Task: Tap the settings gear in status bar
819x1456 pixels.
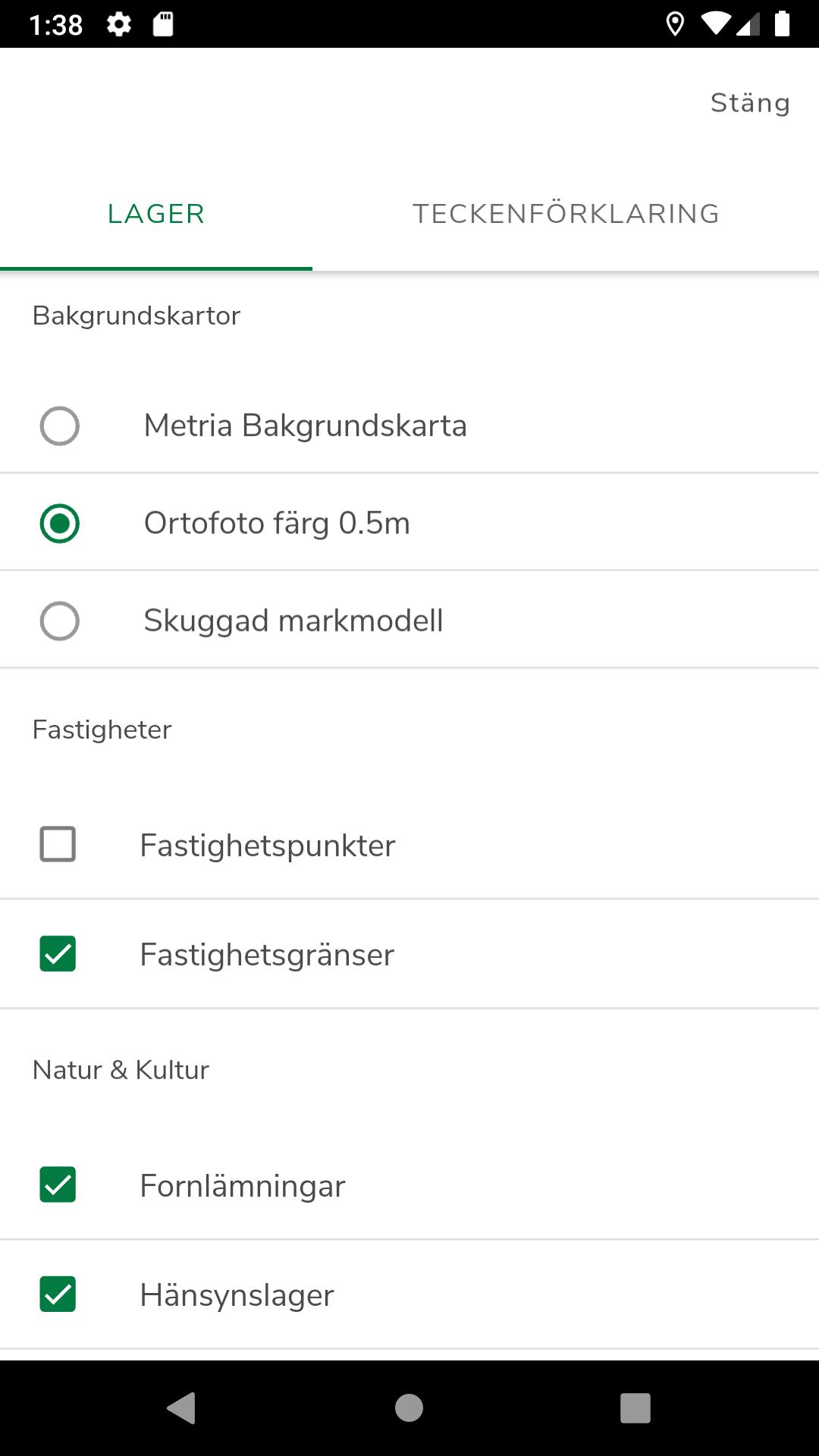Action: tap(119, 24)
